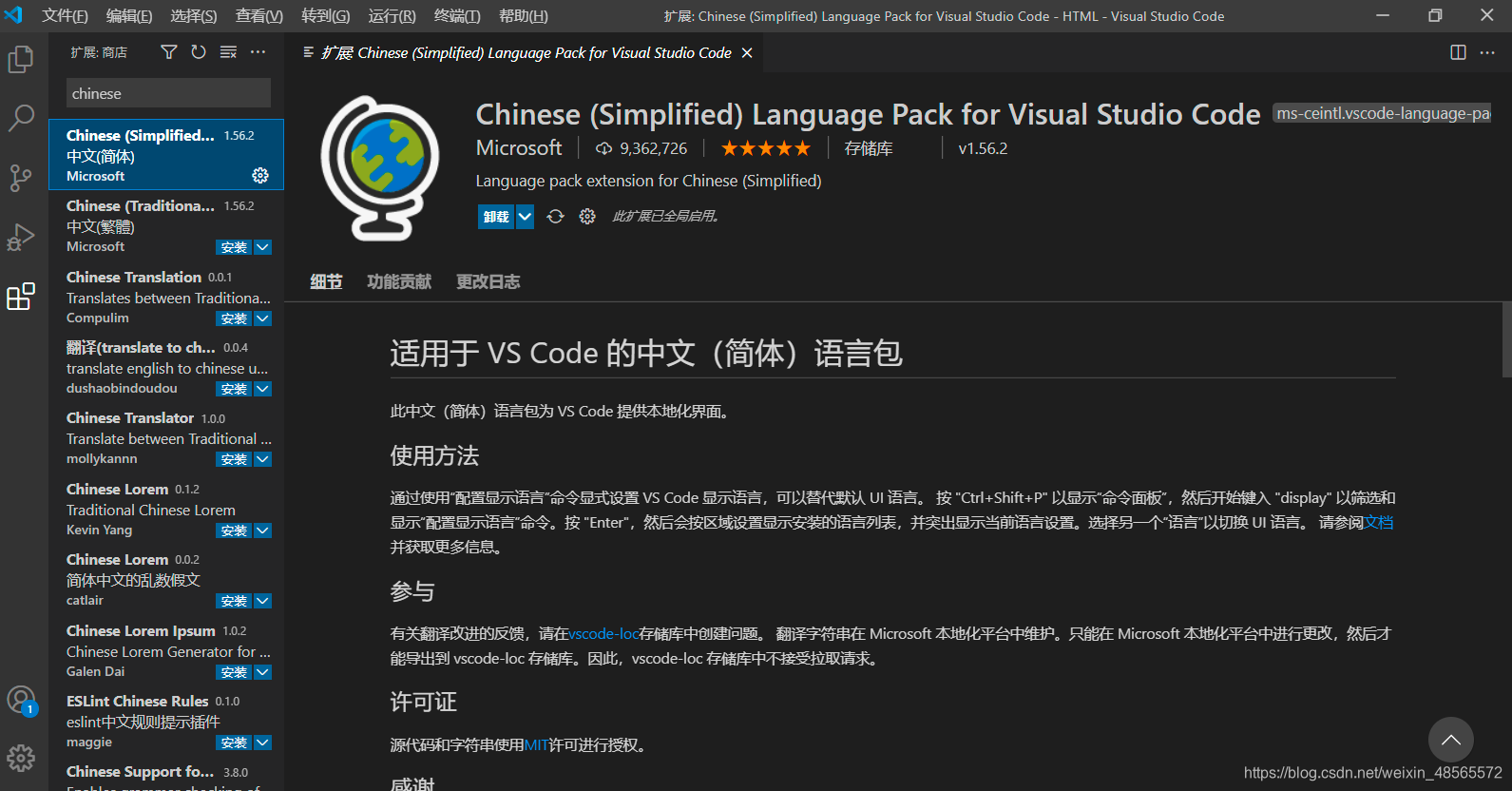Screen dimensions: 1512x791
Task: Click the details page vertical scrollbar
Action: pos(1506,339)
